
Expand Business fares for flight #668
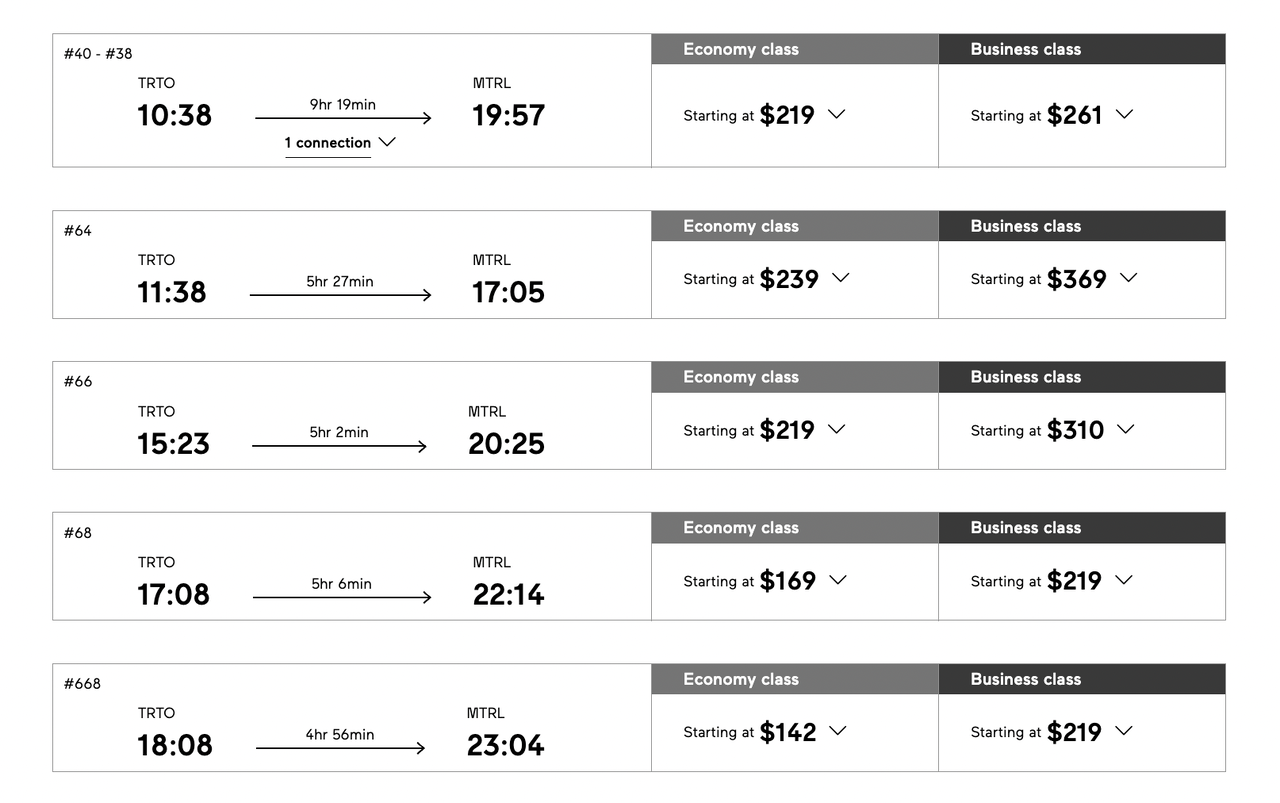click(x=1124, y=731)
